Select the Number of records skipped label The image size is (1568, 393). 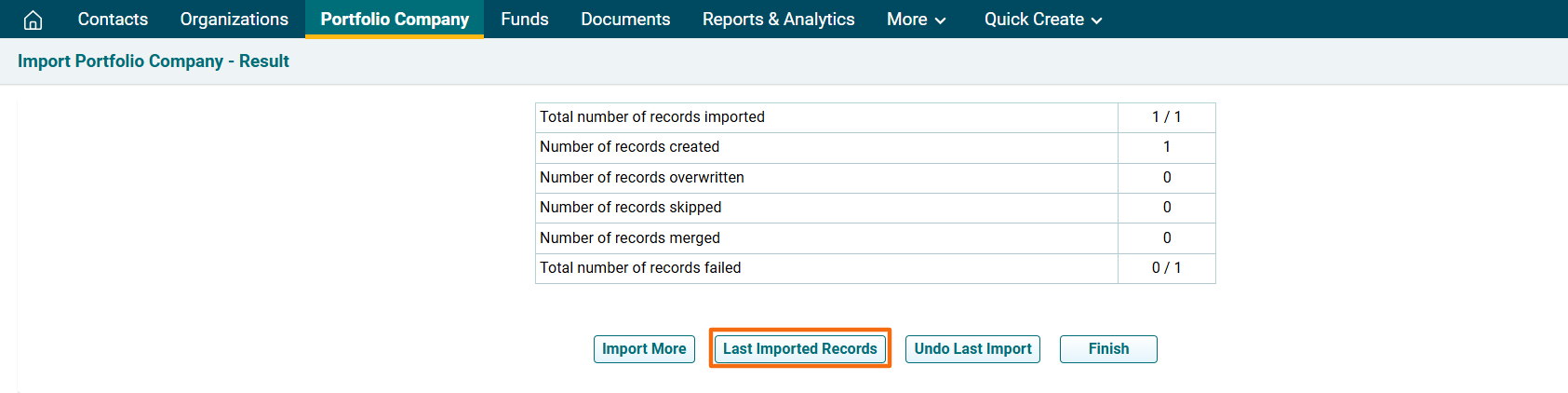(x=630, y=208)
